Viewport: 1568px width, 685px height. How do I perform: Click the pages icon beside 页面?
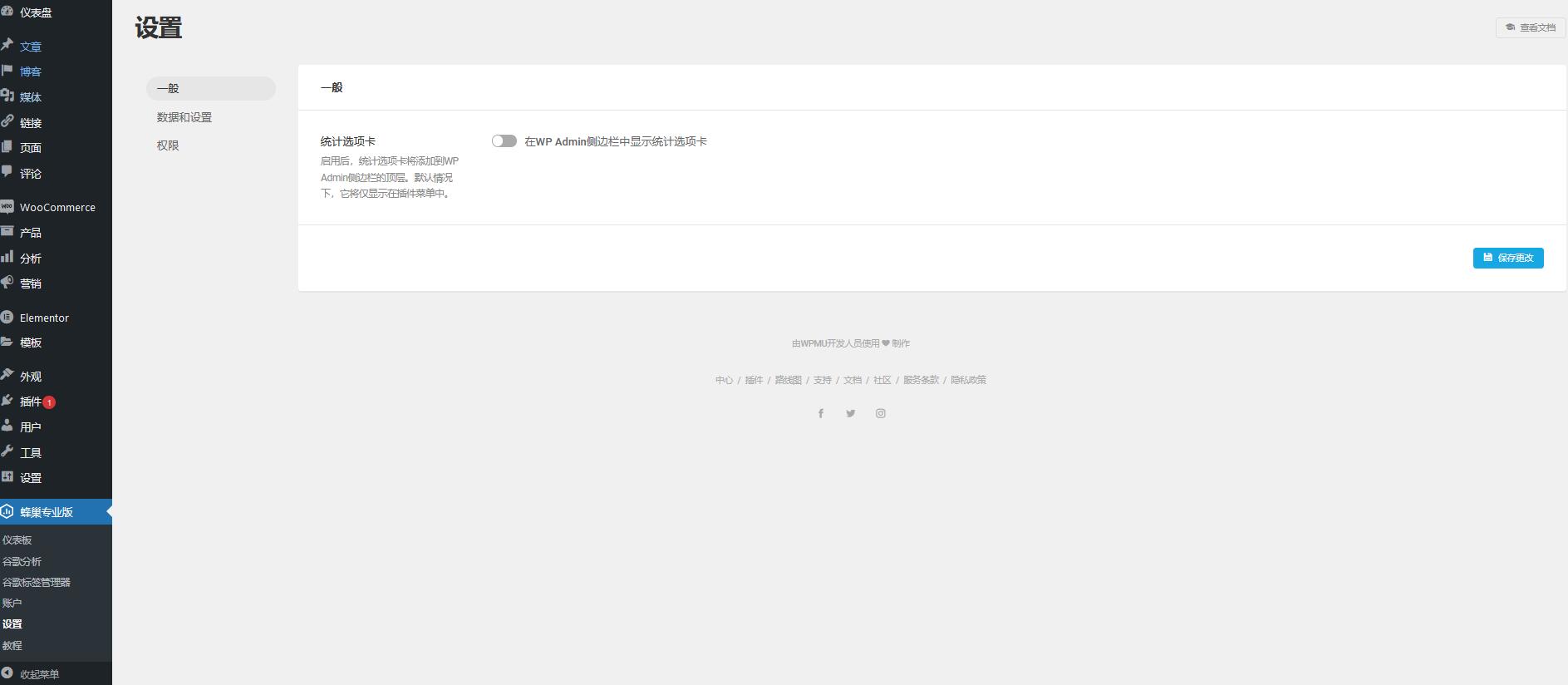pyautogui.click(x=7, y=146)
